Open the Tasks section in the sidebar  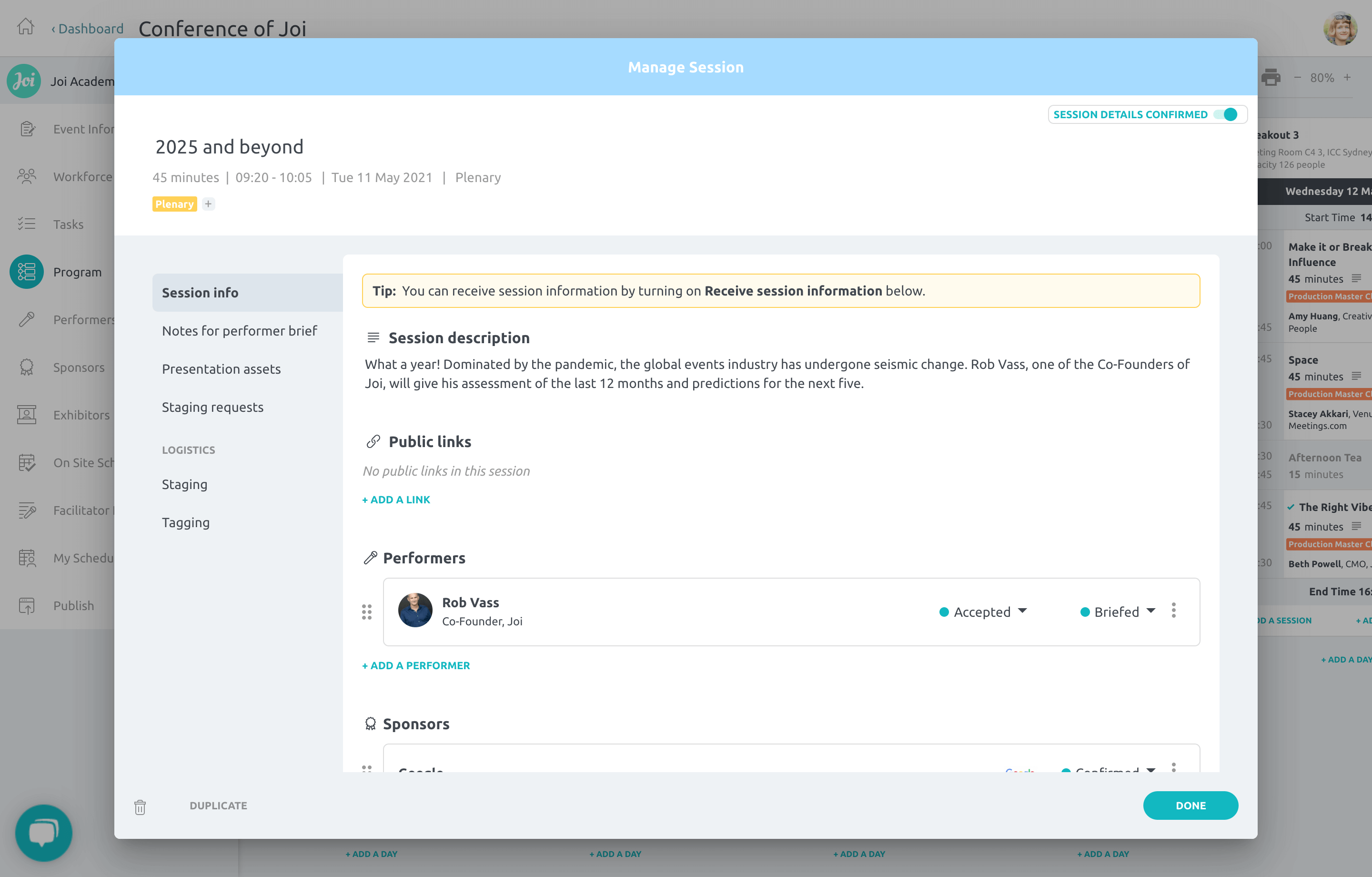(68, 224)
